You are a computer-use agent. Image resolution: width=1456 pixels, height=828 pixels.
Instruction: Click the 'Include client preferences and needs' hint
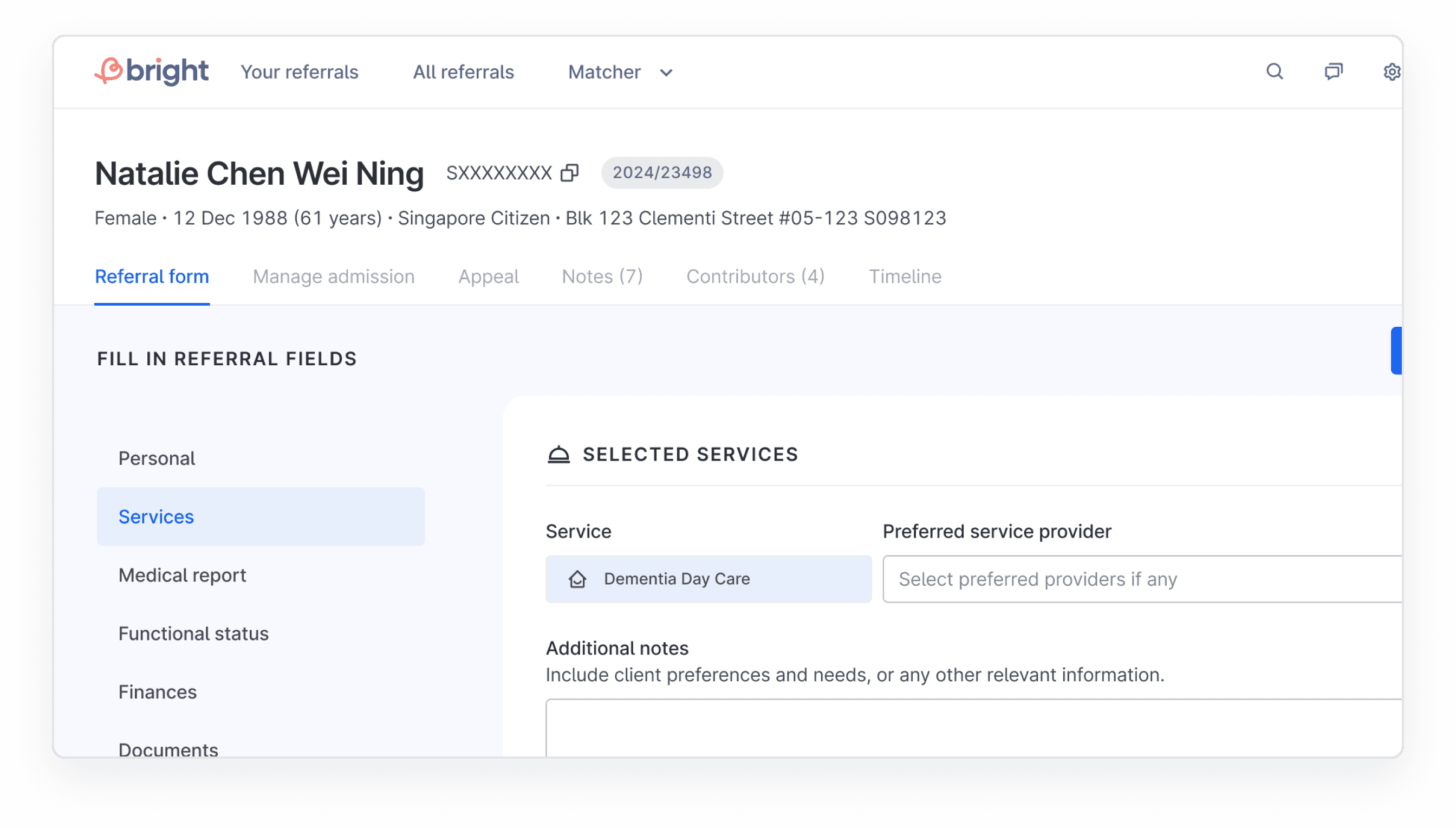tap(855, 675)
